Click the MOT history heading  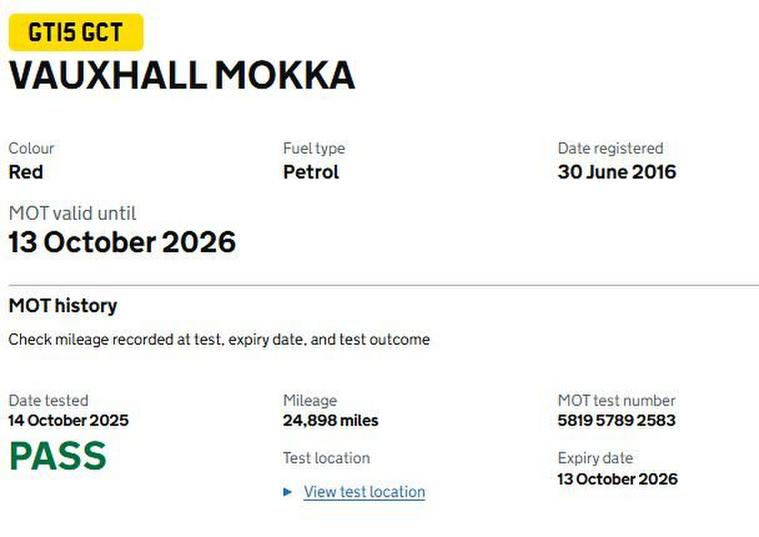pos(63,306)
